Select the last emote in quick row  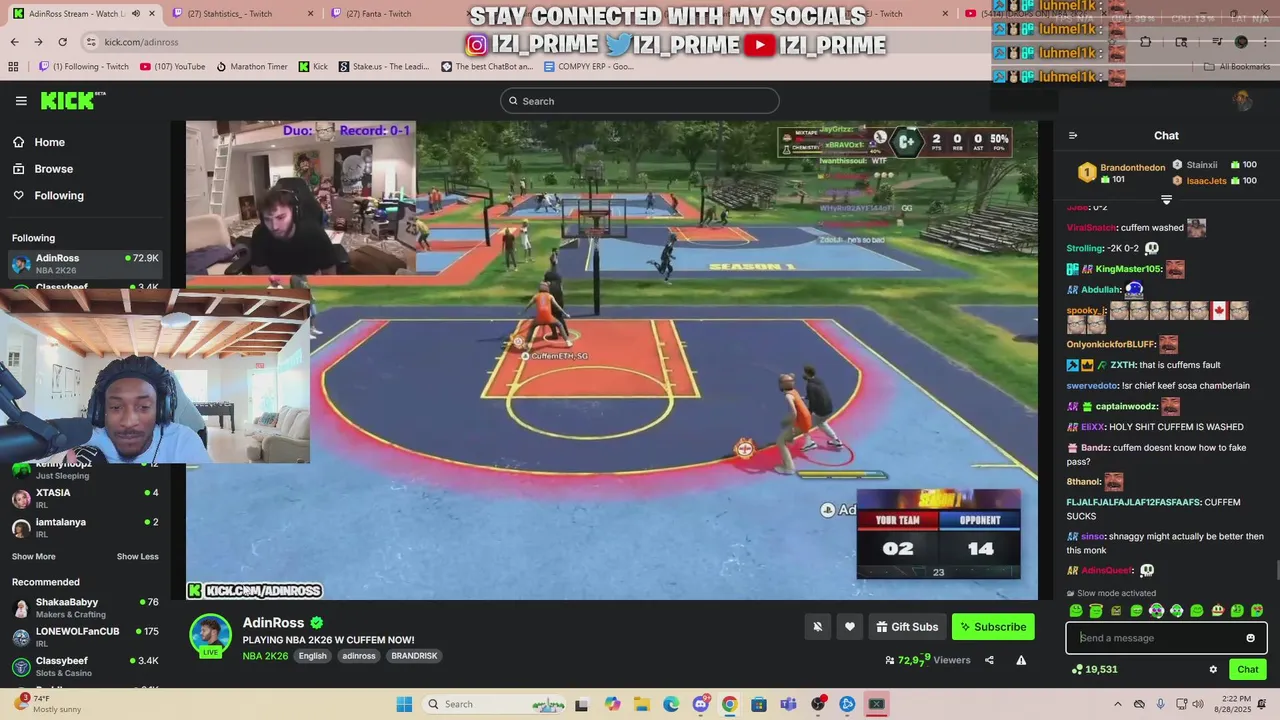(x=1257, y=611)
